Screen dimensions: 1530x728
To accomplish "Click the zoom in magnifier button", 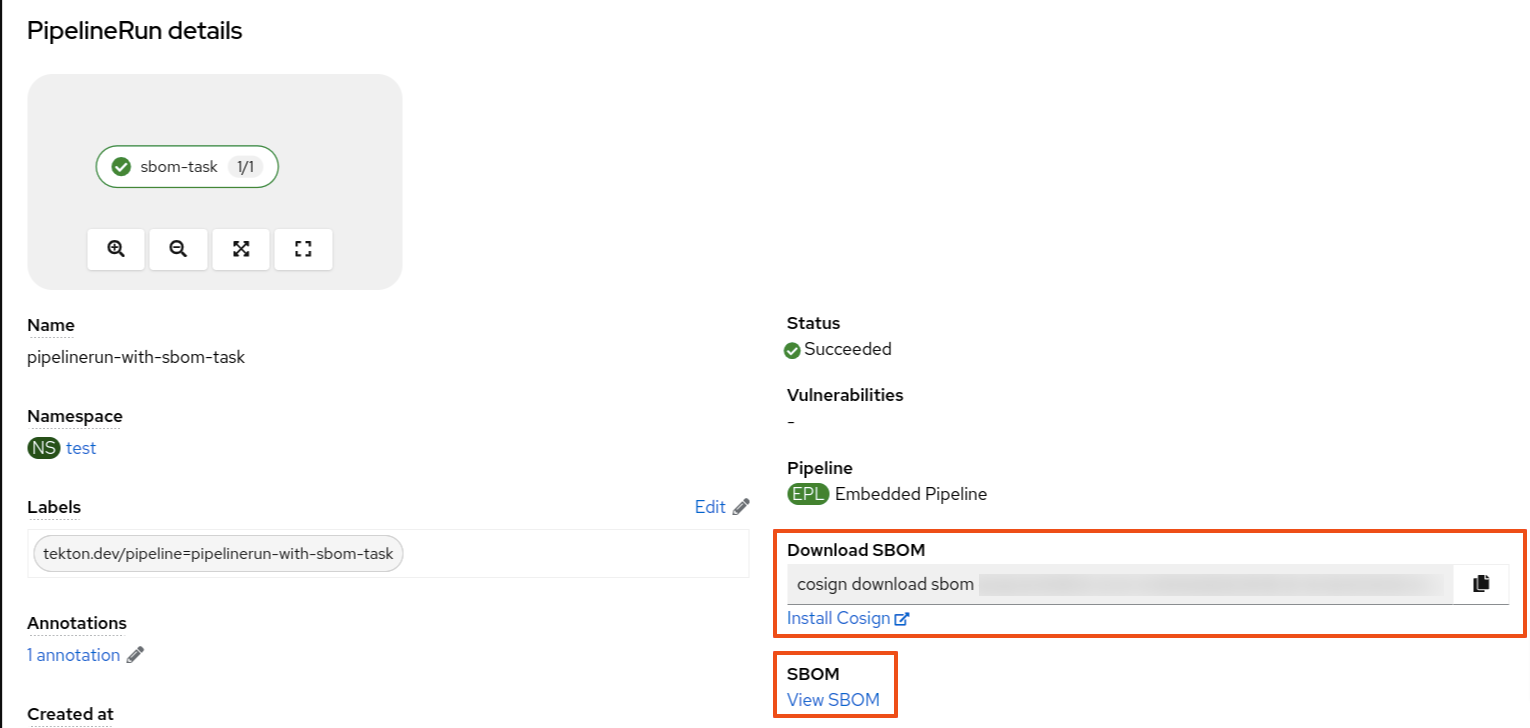I will point(116,249).
